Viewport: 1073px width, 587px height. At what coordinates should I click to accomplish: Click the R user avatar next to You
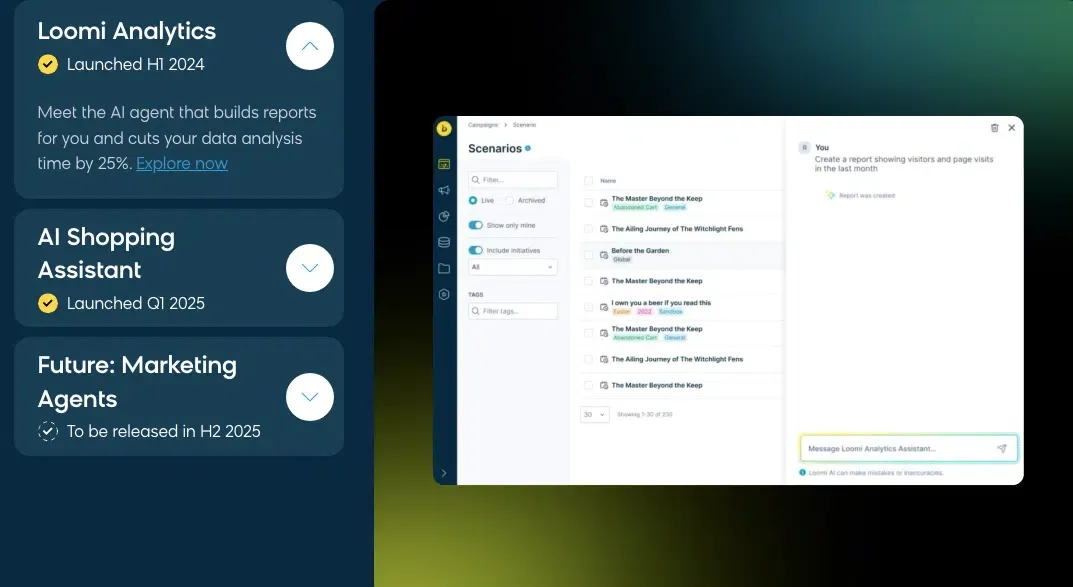805,147
